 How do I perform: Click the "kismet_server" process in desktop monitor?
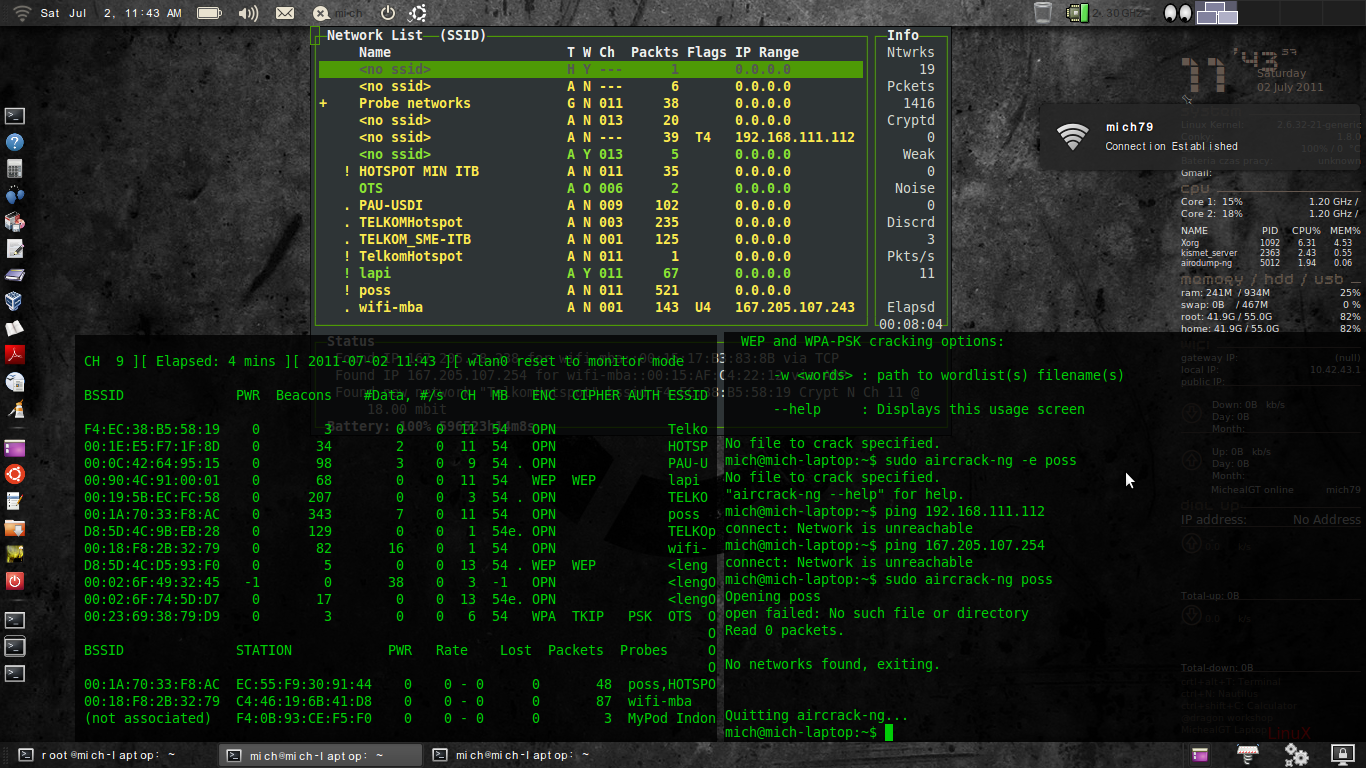(1209, 253)
